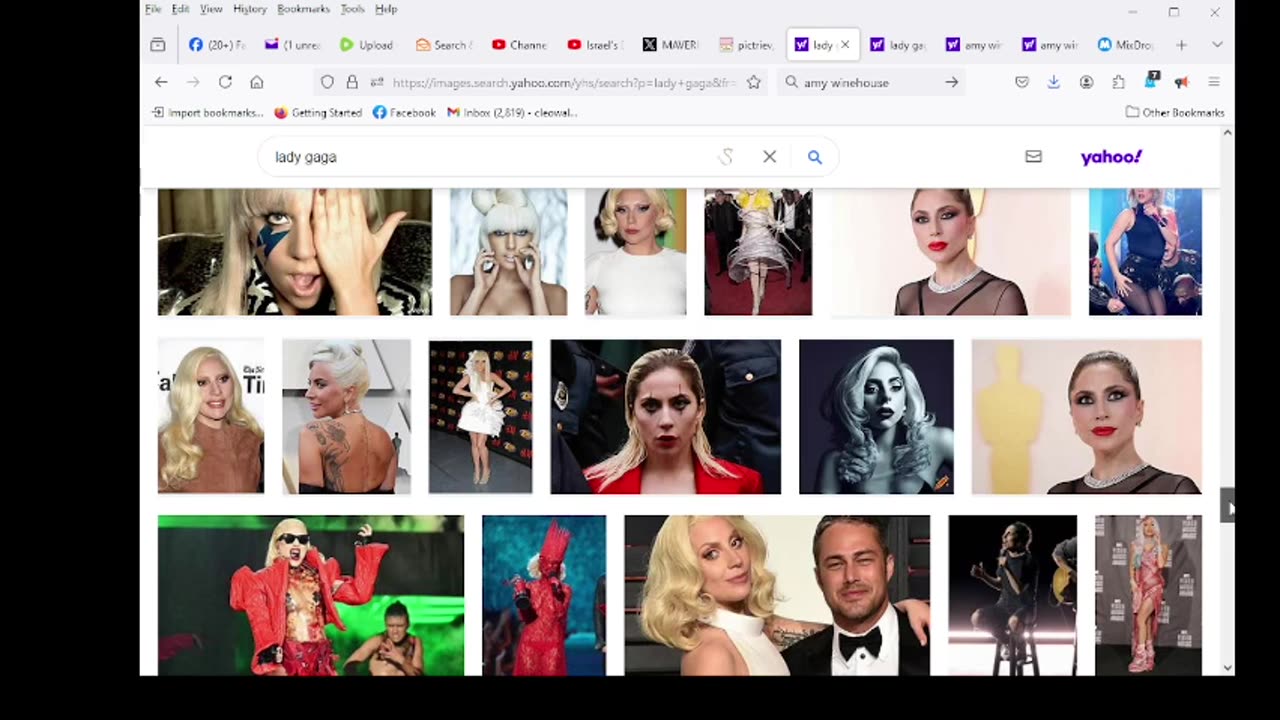Click the page scrollbar thumb
This screenshot has height=720, width=1280.
pyautogui.click(x=1227, y=505)
